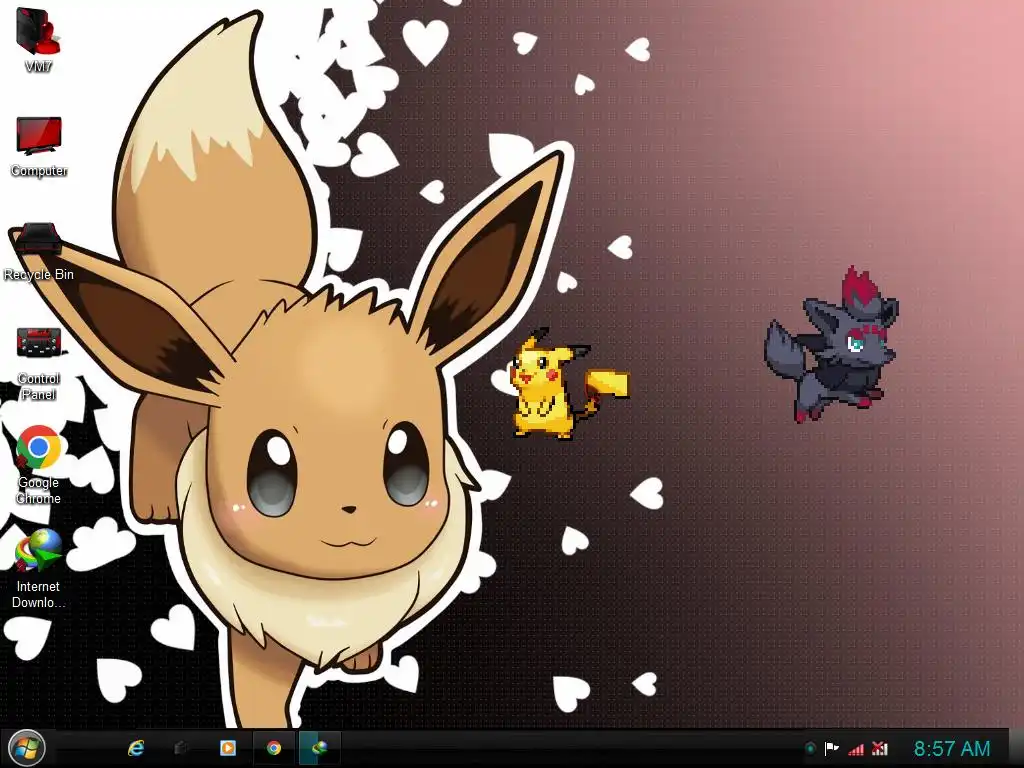
Task: Open the network signal bars tray icon
Action: click(x=856, y=749)
